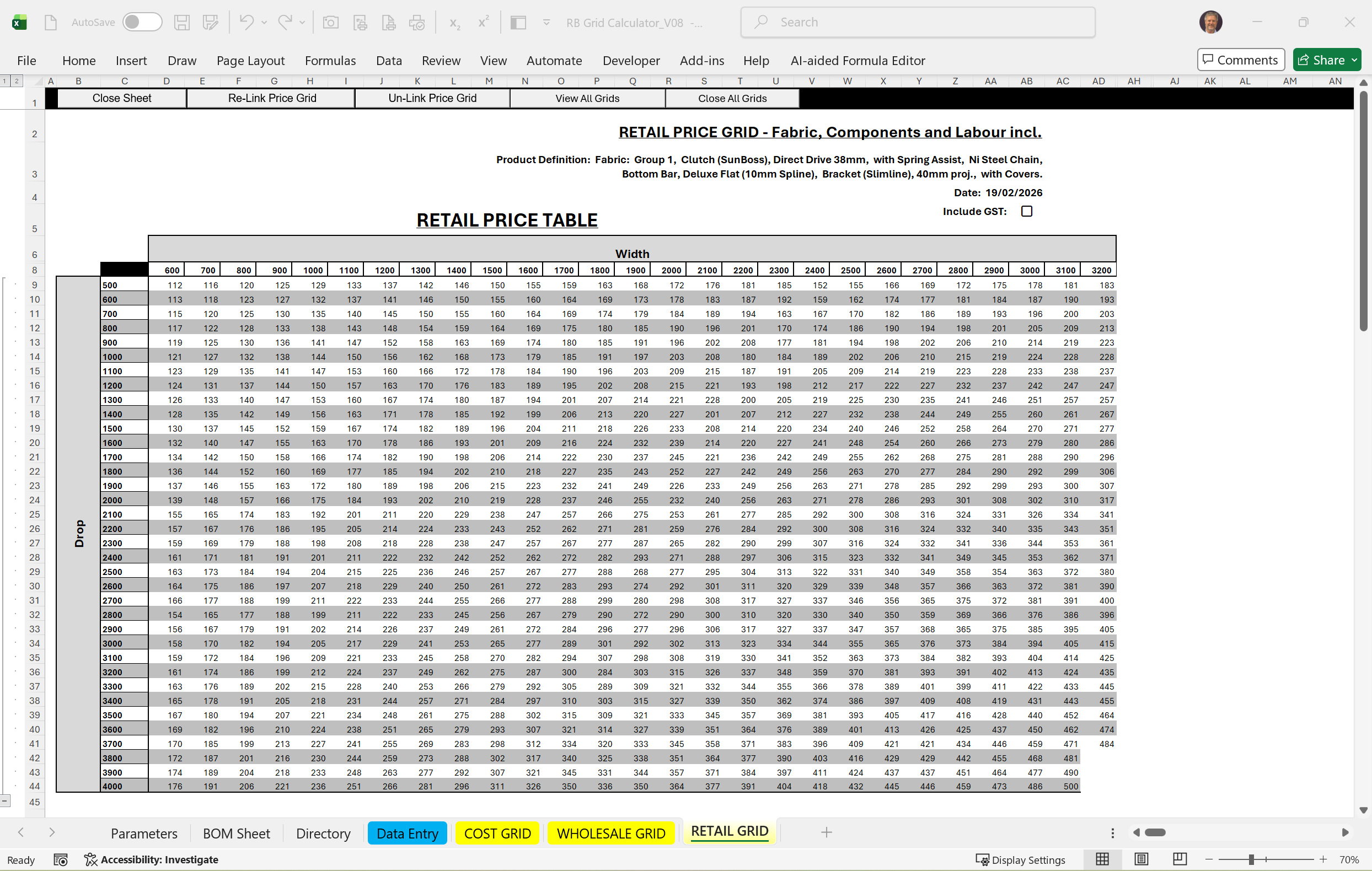Screen dimensions: 1372x871
Task: Switch to the WHOLESALE GRID sheet tab
Action: tap(610, 834)
